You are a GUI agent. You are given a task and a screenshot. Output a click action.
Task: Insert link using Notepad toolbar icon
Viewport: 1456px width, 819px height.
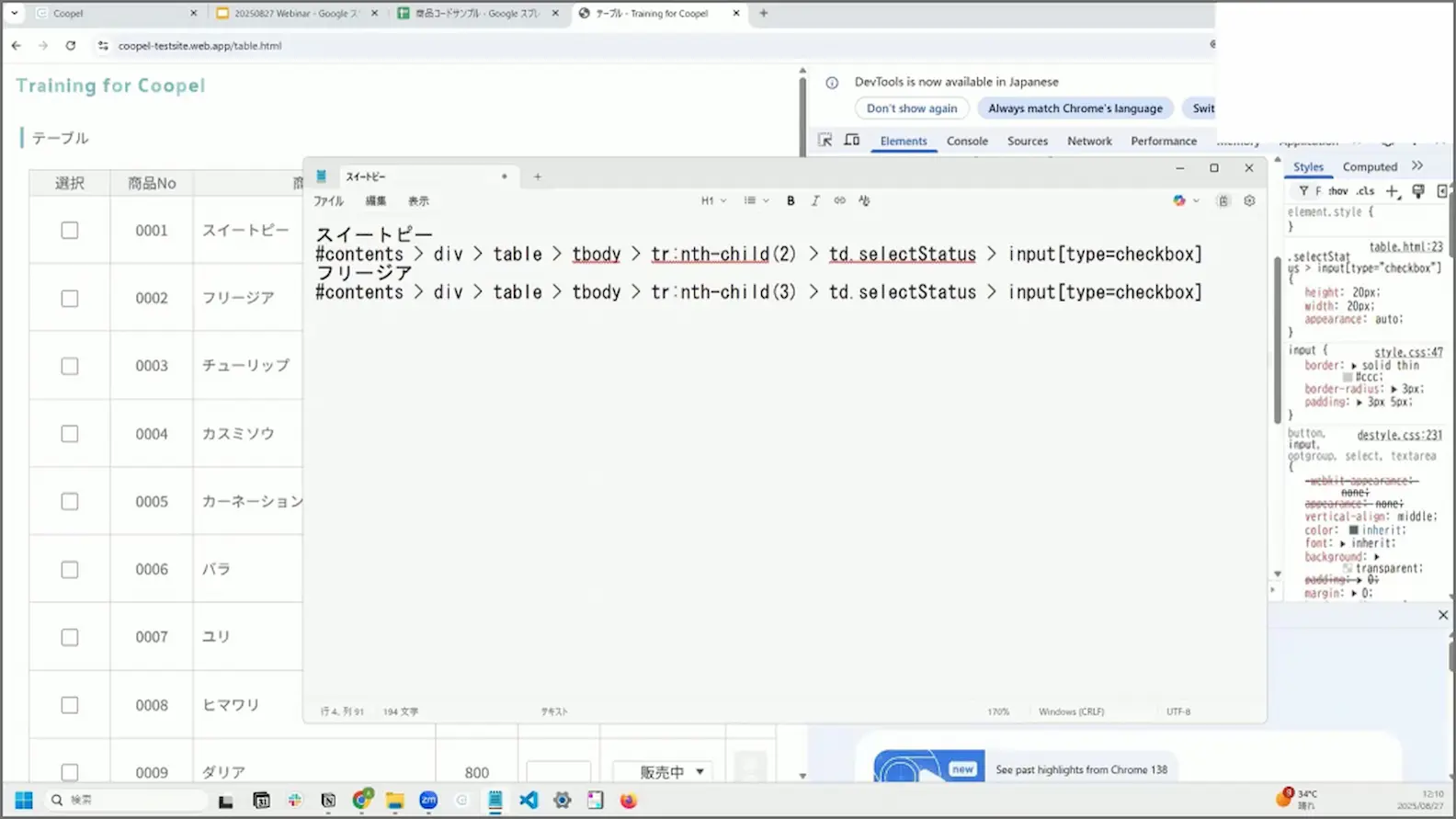pos(839,200)
